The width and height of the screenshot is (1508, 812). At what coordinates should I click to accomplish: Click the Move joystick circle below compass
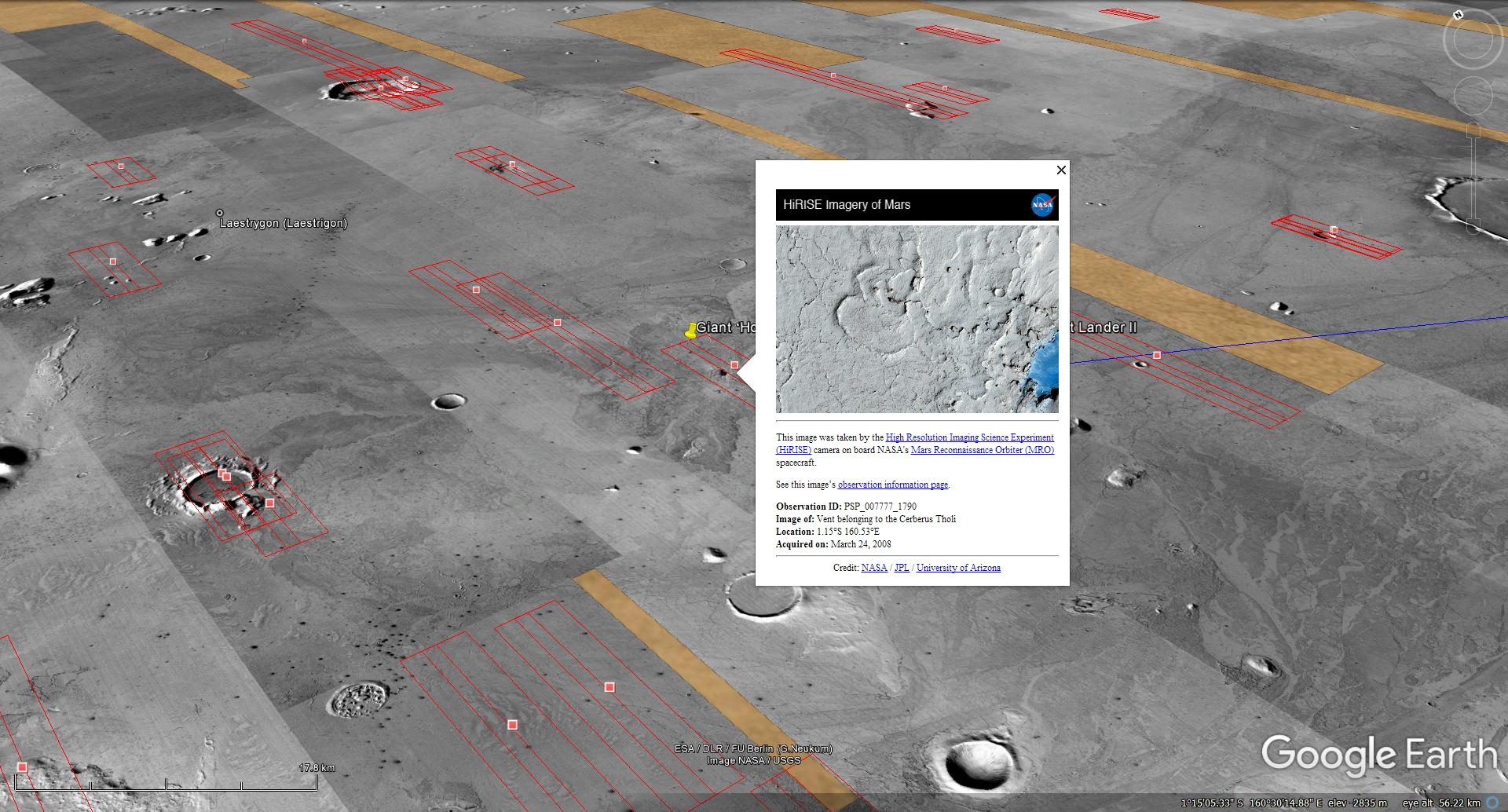pyautogui.click(x=1472, y=97)
